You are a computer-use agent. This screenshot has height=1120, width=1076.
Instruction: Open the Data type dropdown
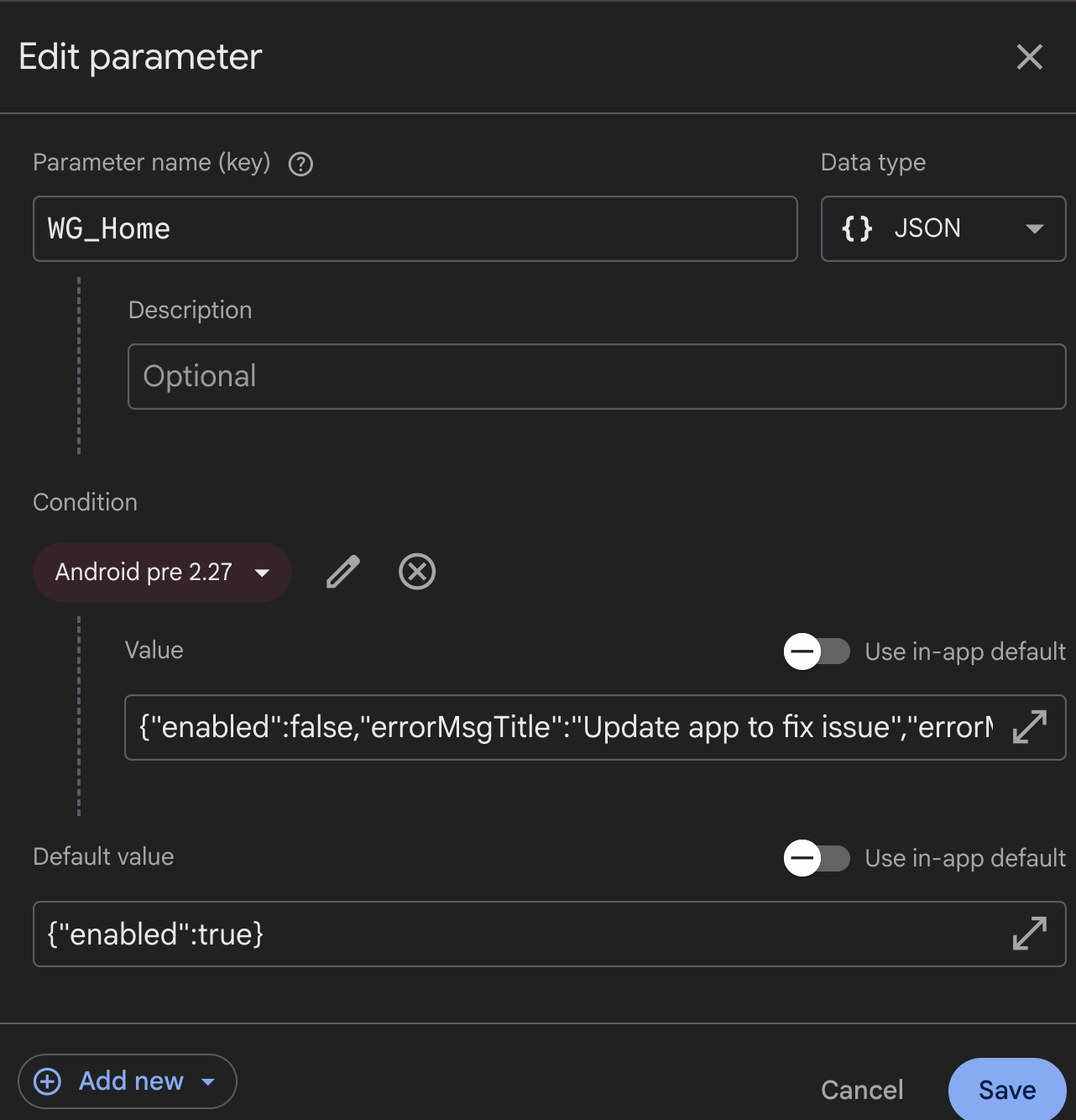1034,228
